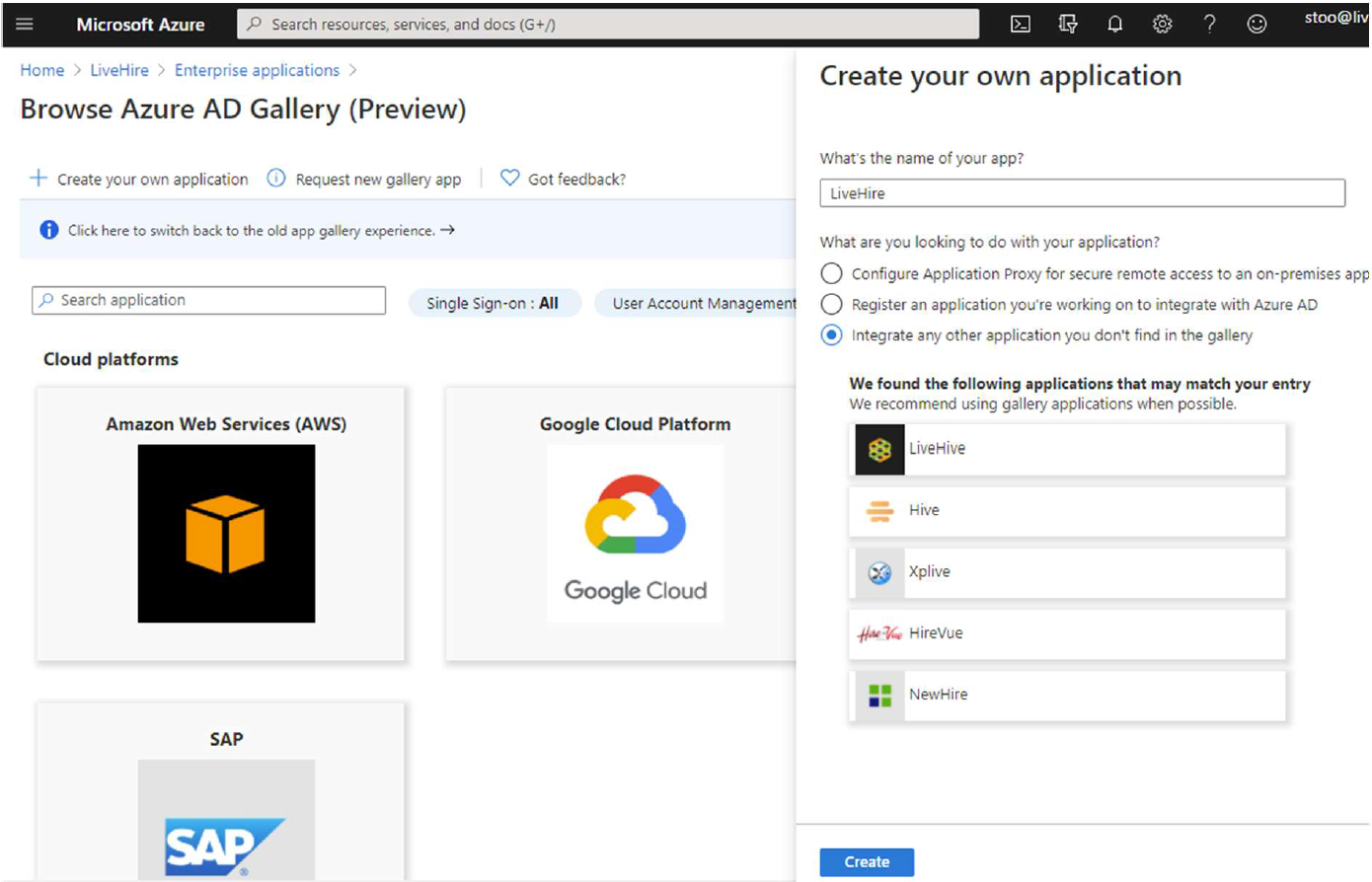Select Integrate any other application radio option
1372x882 pixels.
click(x=832, y=335)
